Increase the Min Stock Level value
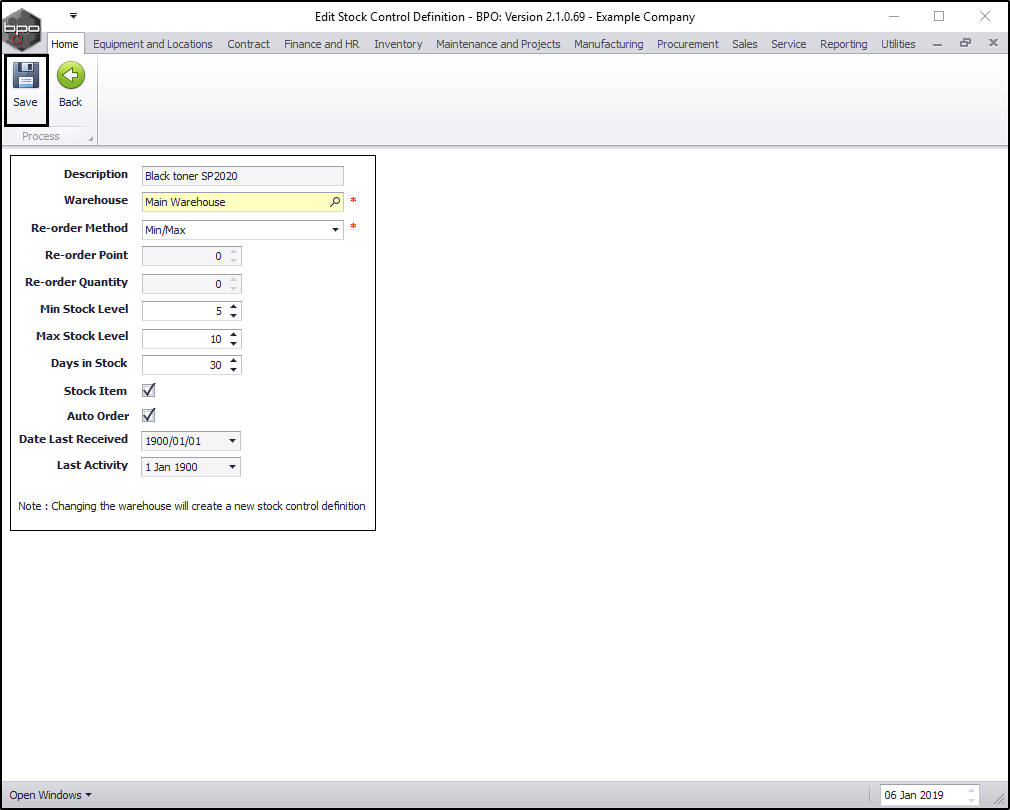Screen dimensions: 1010x810 234,306
